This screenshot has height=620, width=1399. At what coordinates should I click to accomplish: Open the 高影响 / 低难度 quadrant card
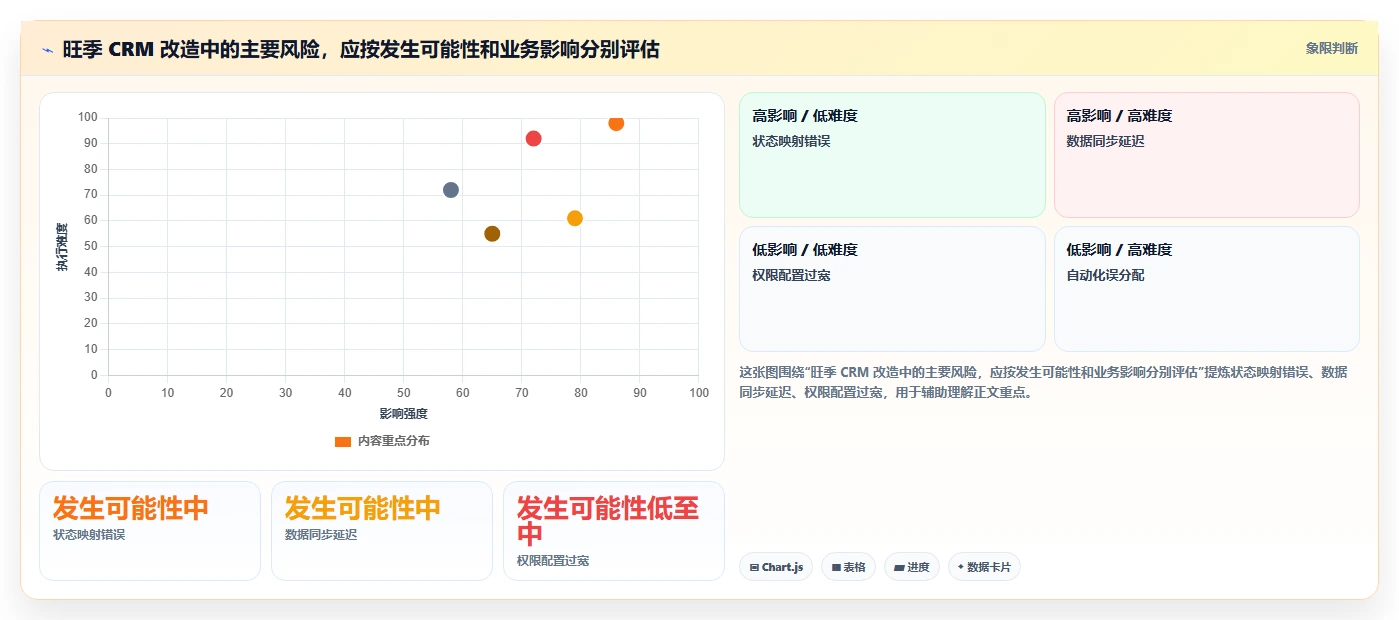pos(892,155)
